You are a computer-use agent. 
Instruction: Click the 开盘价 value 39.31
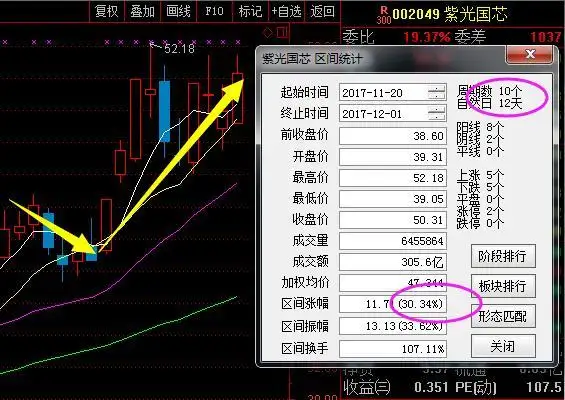(393, 157)
